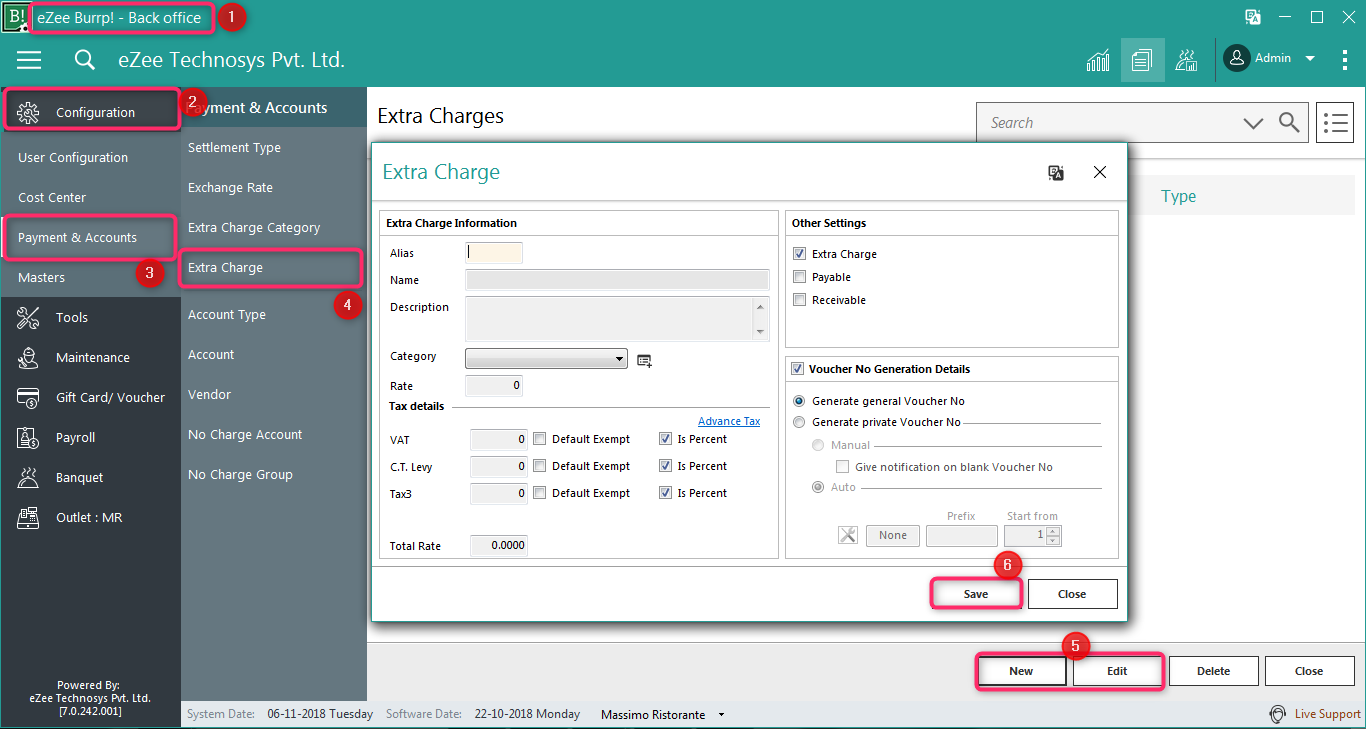Open Settlement Type submenu item

point(234,148)
